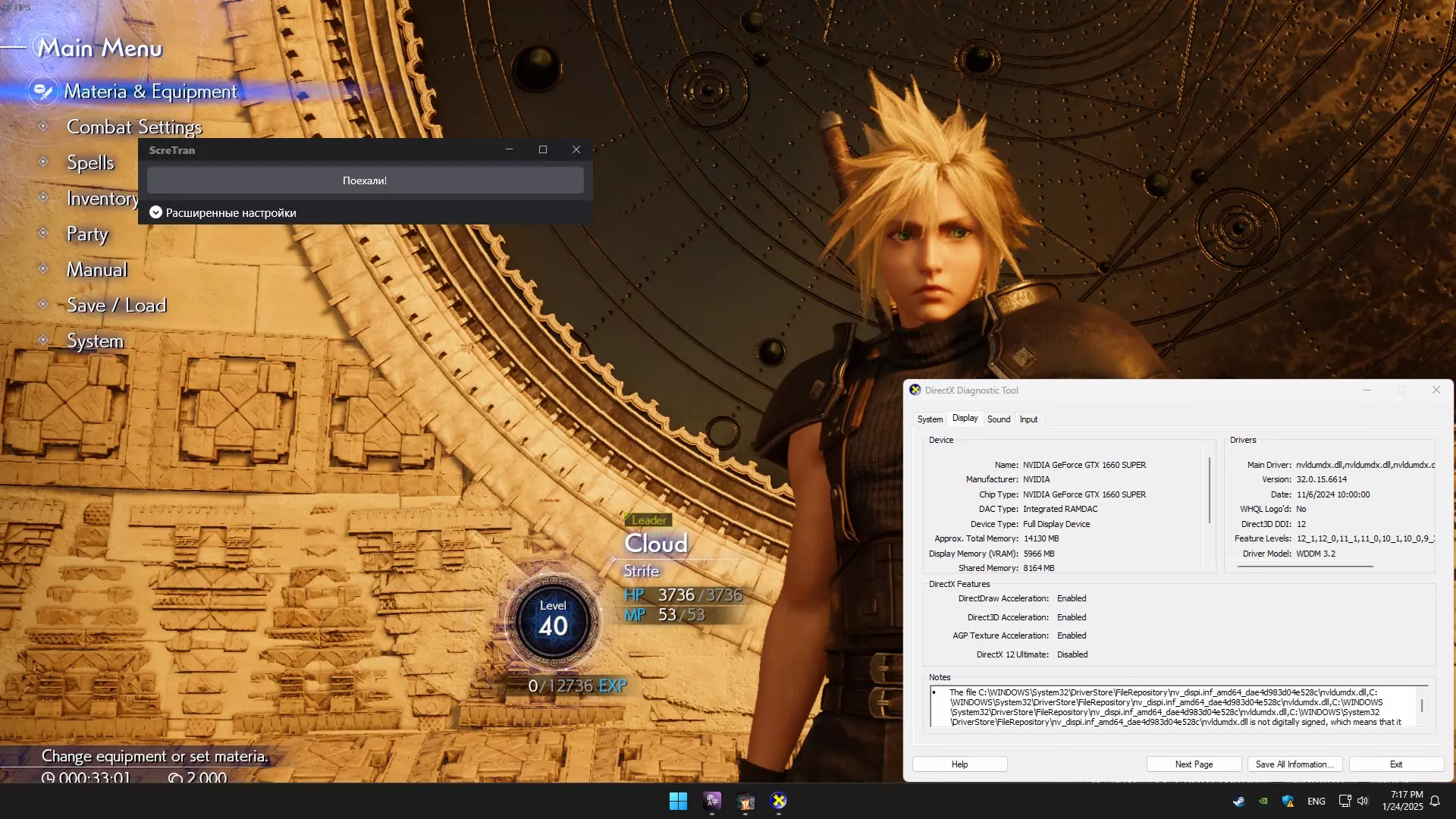
Task: Click the volume speaker icon
Action: pos(1363,801)
